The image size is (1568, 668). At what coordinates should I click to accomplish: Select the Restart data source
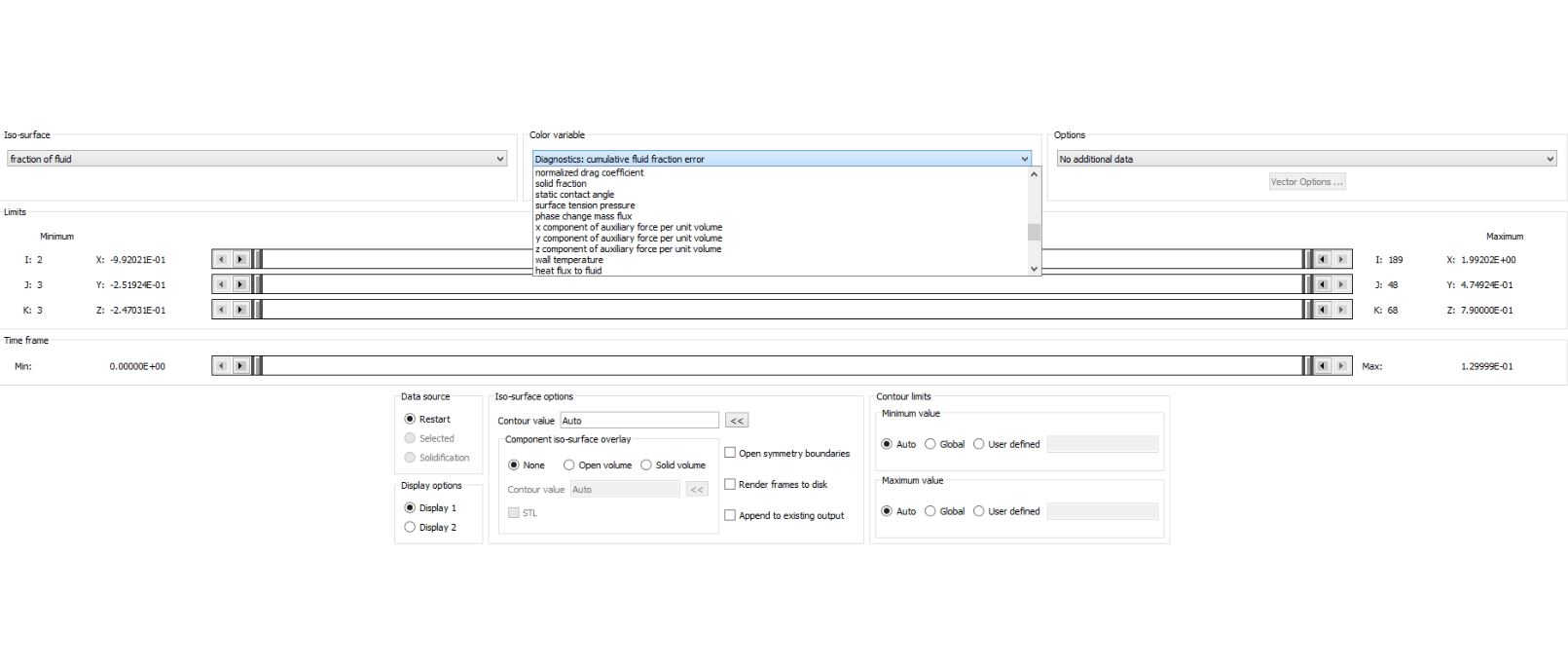point(410,419)
